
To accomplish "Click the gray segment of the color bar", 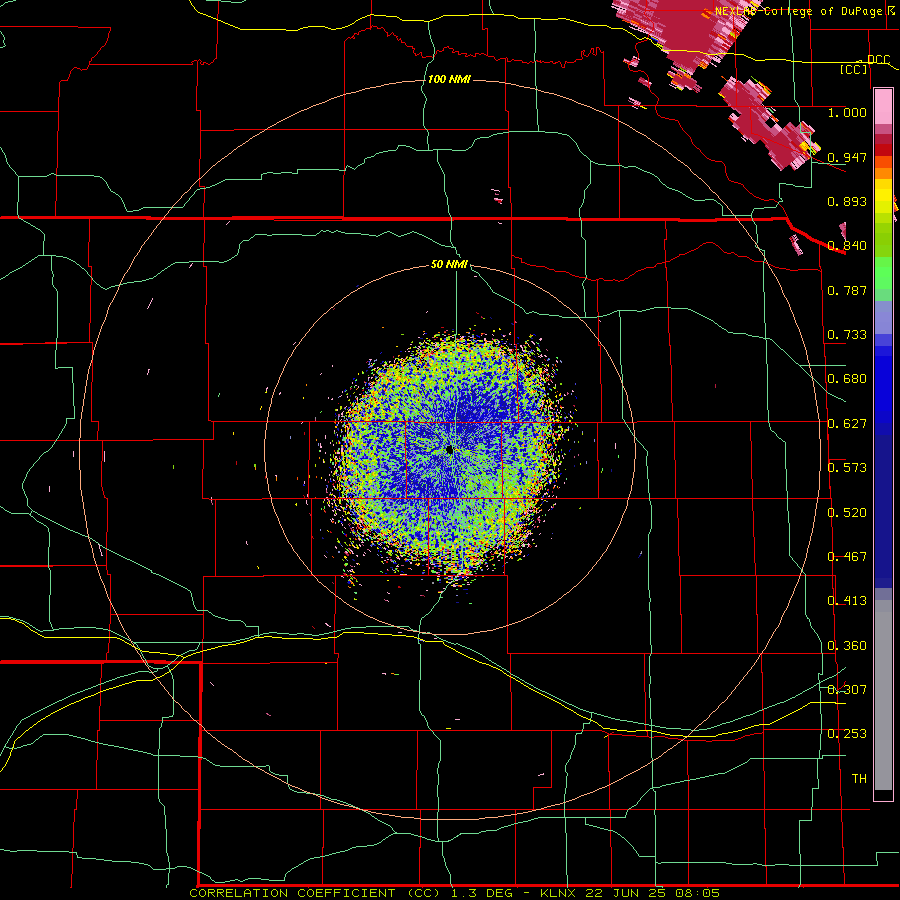I will (x=883, y=695).
